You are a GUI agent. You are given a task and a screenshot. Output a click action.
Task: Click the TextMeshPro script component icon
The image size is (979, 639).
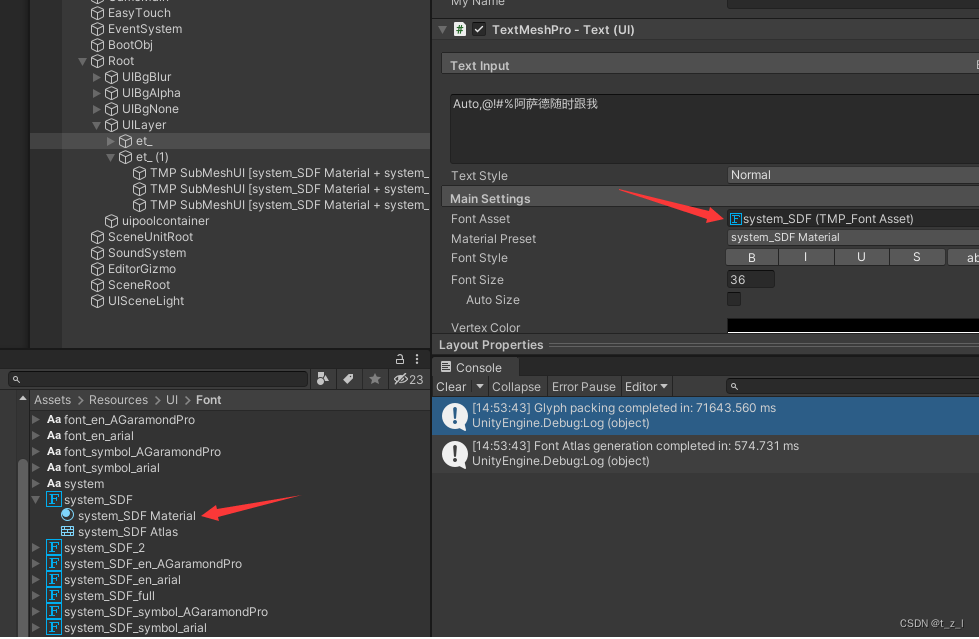(460, 29)
